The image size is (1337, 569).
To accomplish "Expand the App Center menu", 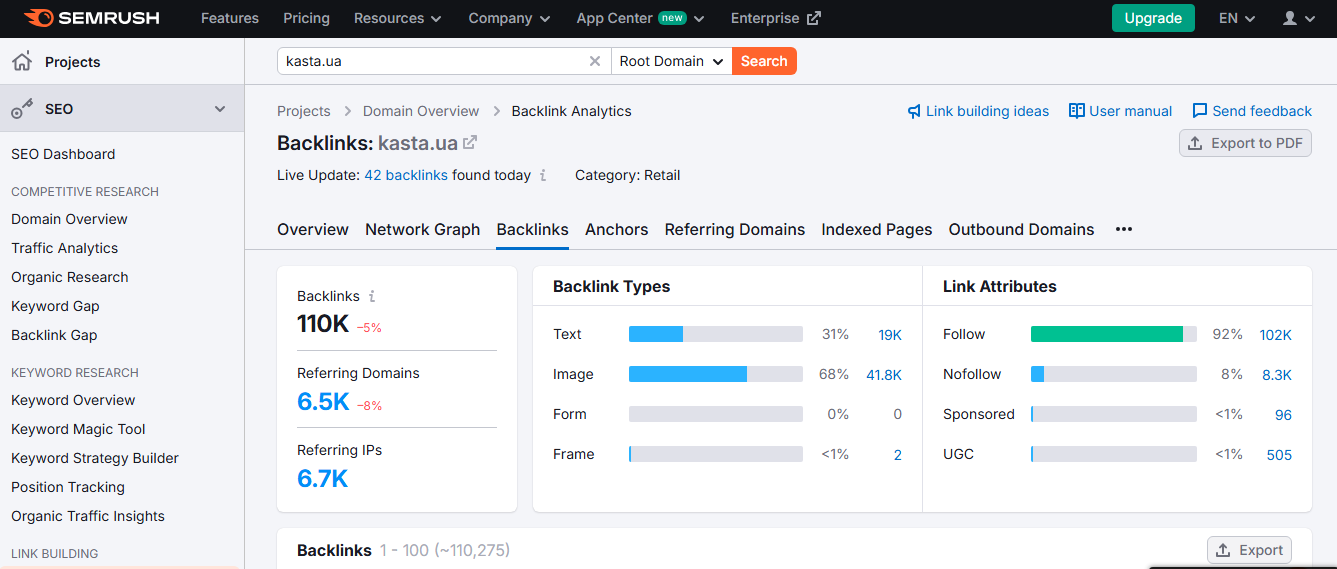I will click(x=641, y=18).
